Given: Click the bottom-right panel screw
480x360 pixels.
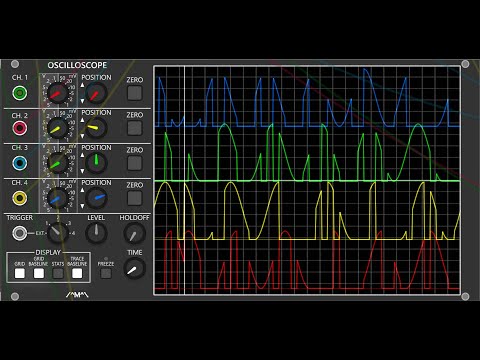Looking at the screenshot, I should 465,296.
